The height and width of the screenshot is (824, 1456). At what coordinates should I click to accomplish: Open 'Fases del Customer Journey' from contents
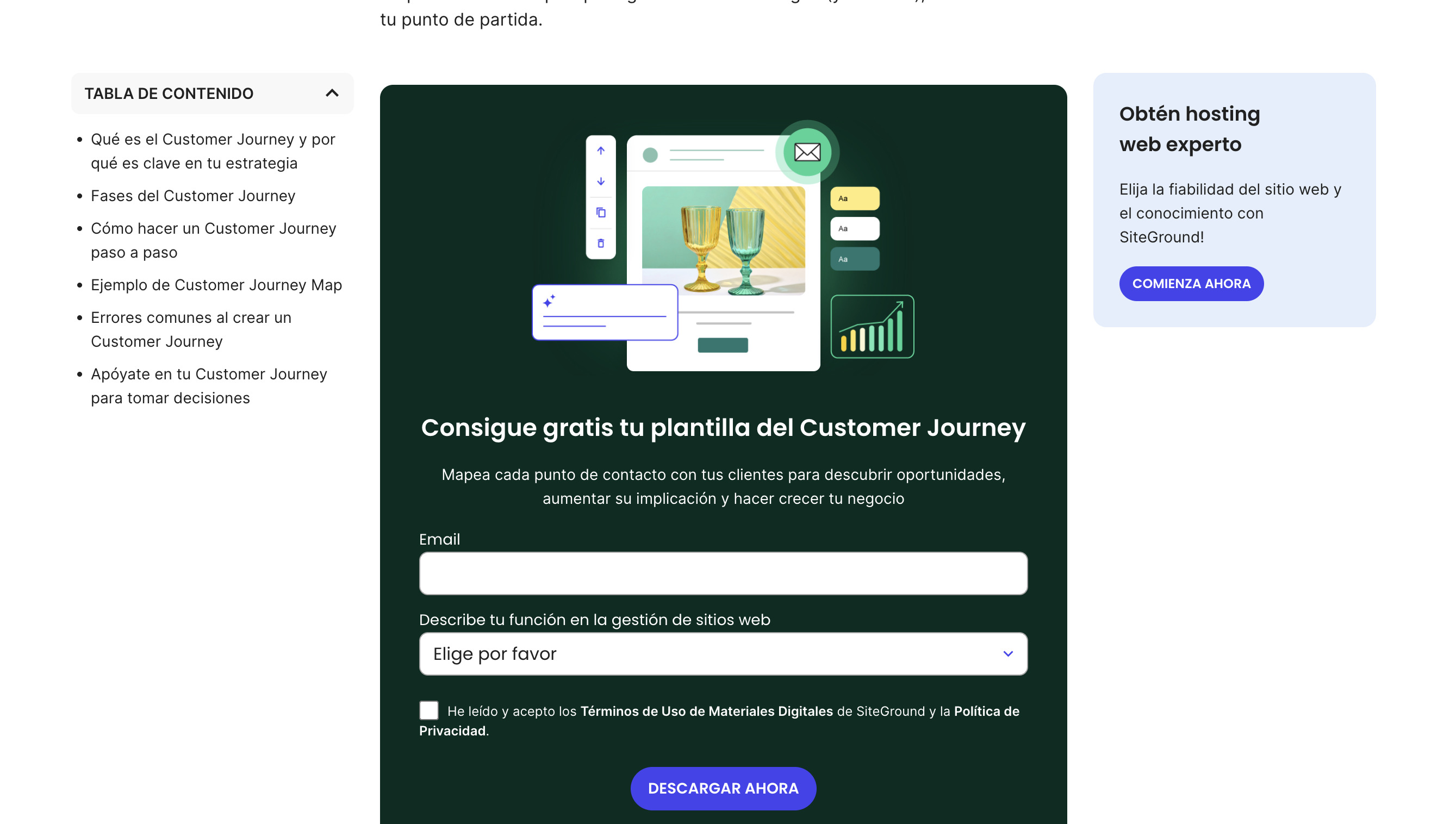point(192,196)
